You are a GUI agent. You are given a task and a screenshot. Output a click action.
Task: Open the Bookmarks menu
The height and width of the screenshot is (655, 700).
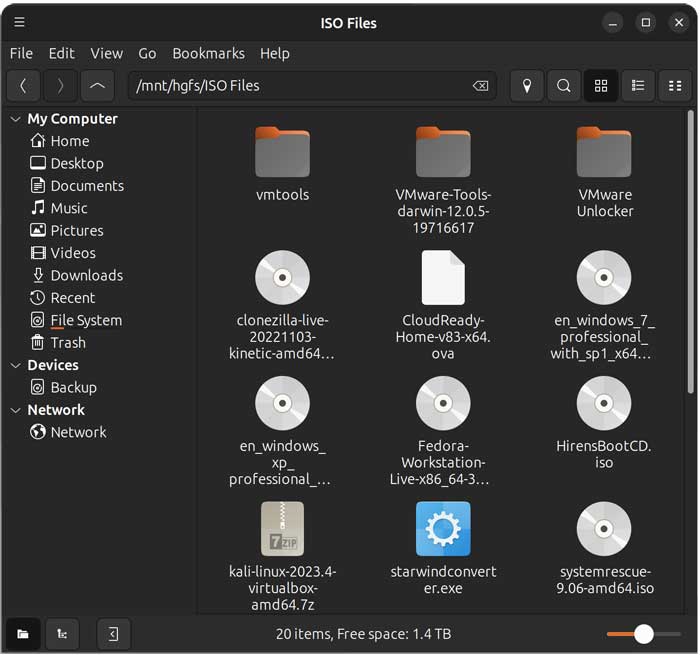coord(208,54)
